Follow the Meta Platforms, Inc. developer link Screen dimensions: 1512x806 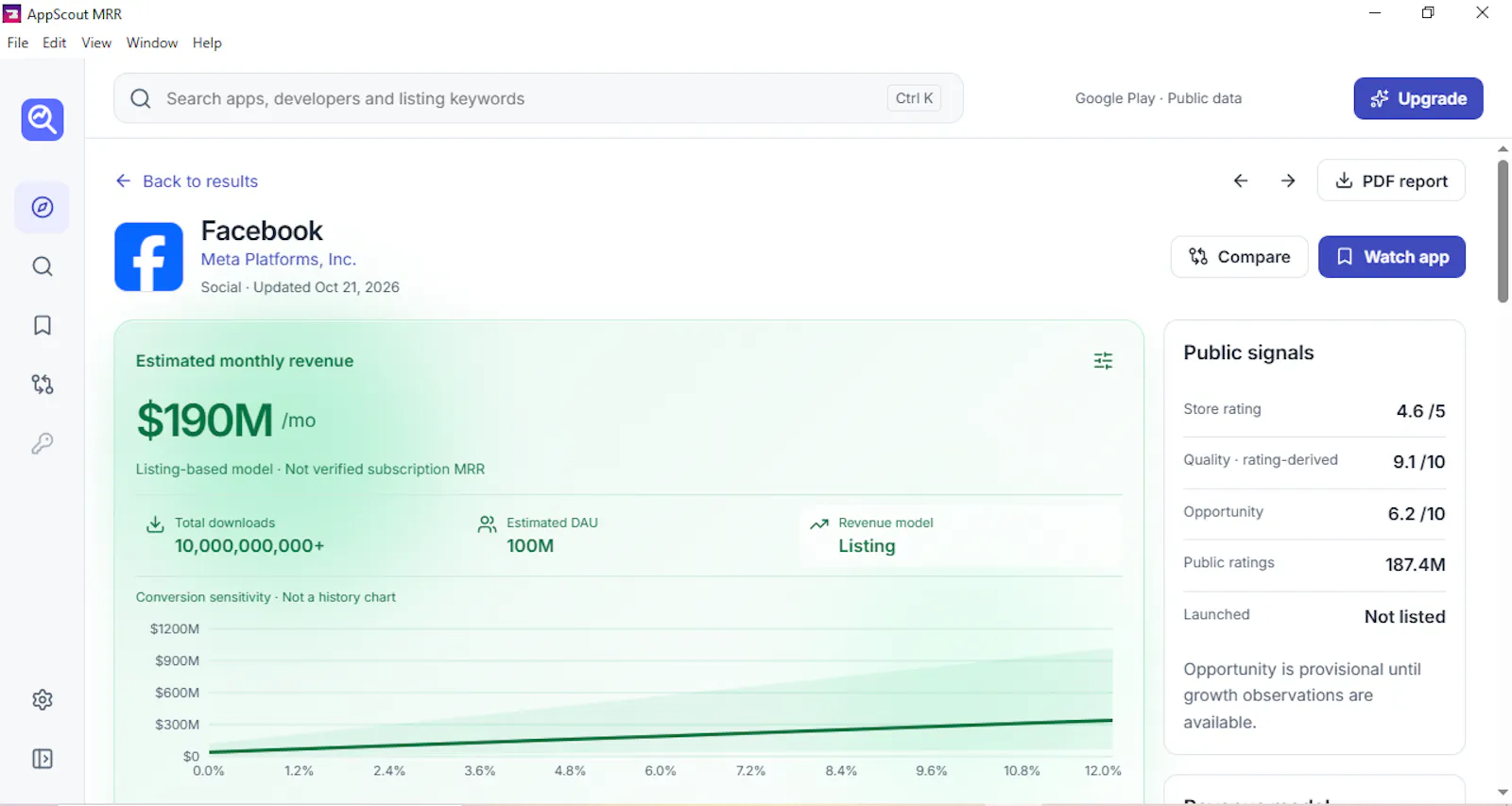click(x=279, y=259)
